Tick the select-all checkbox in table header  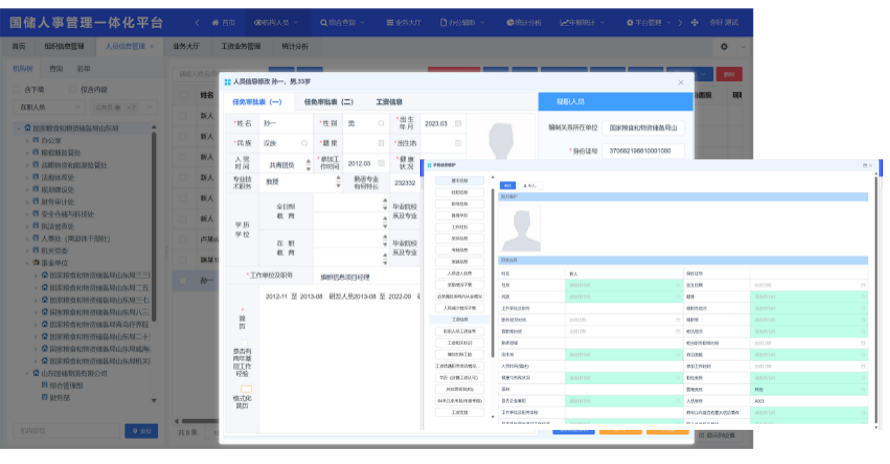pos(183,96)
